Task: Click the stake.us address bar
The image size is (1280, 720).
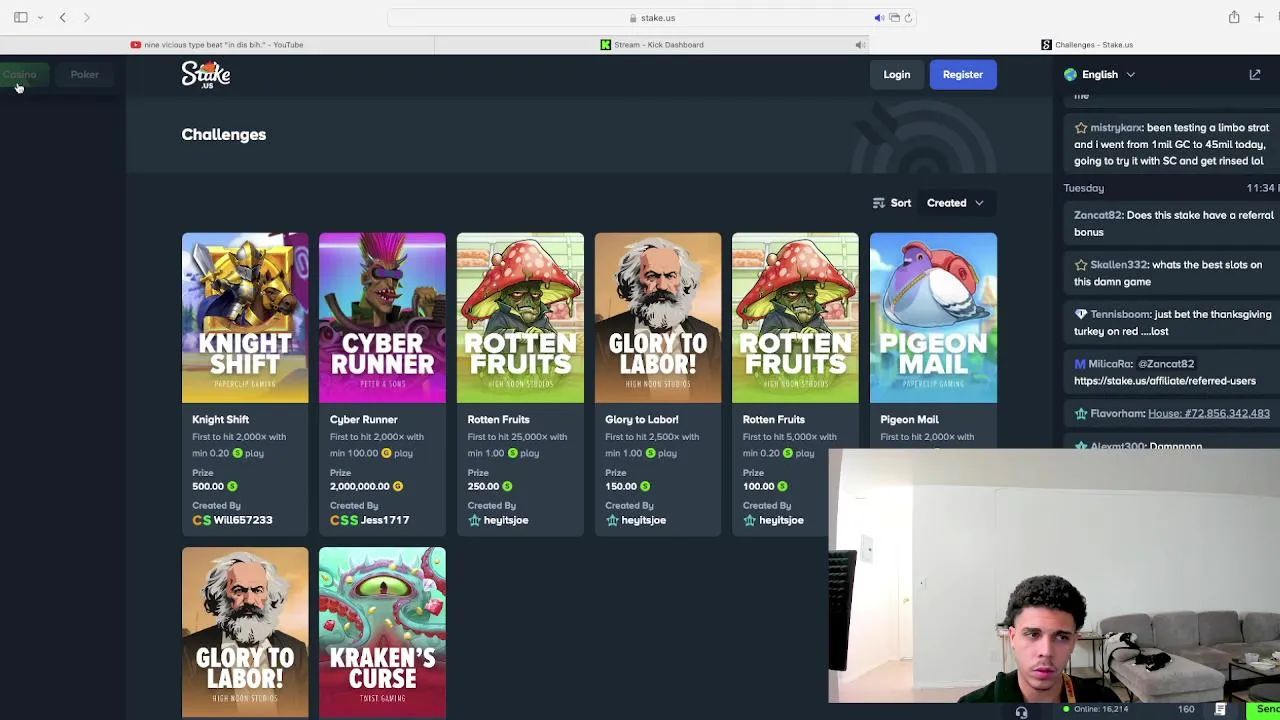Action: pos(652,18)
